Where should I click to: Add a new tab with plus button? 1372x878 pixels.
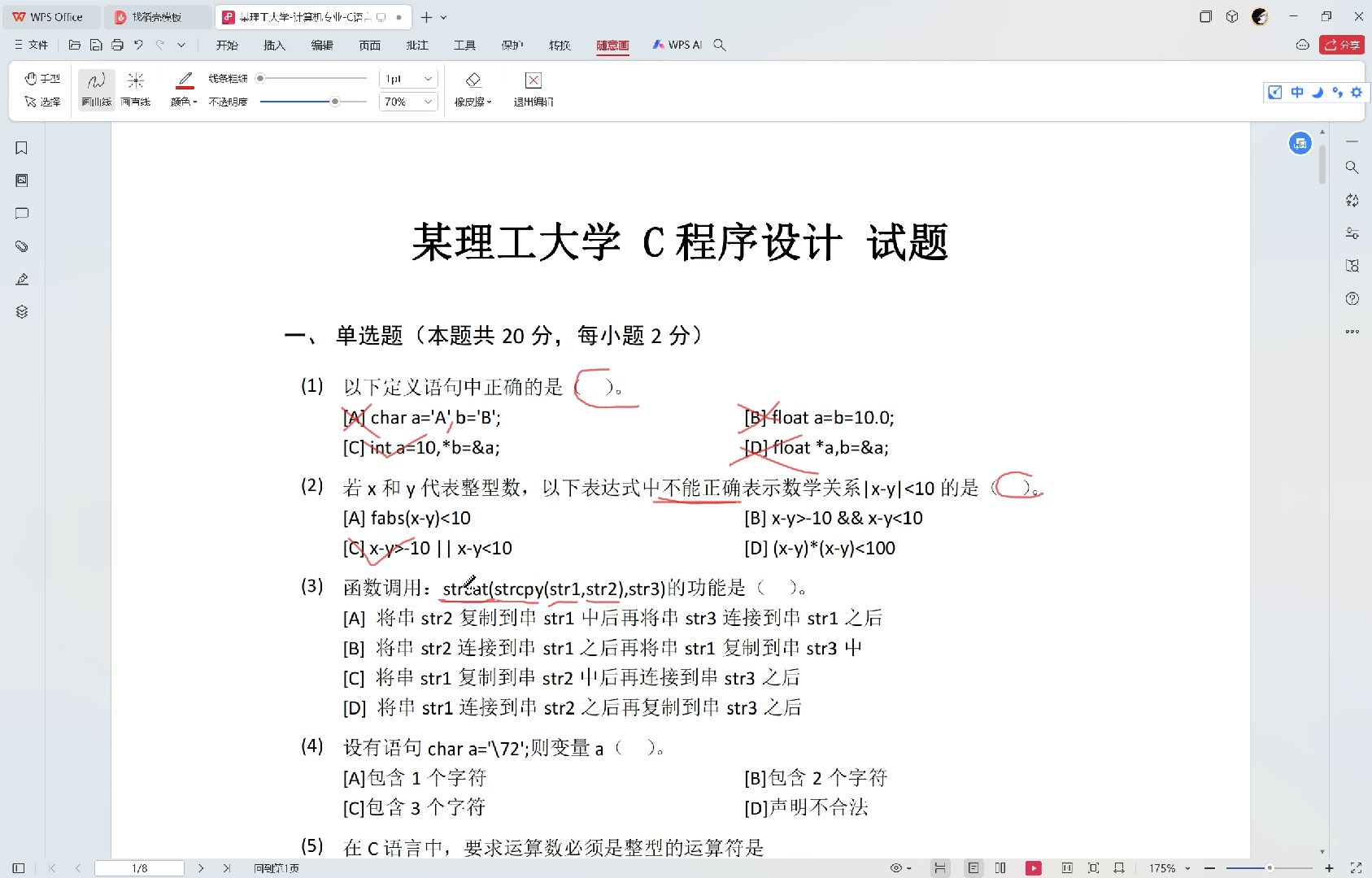426,16
